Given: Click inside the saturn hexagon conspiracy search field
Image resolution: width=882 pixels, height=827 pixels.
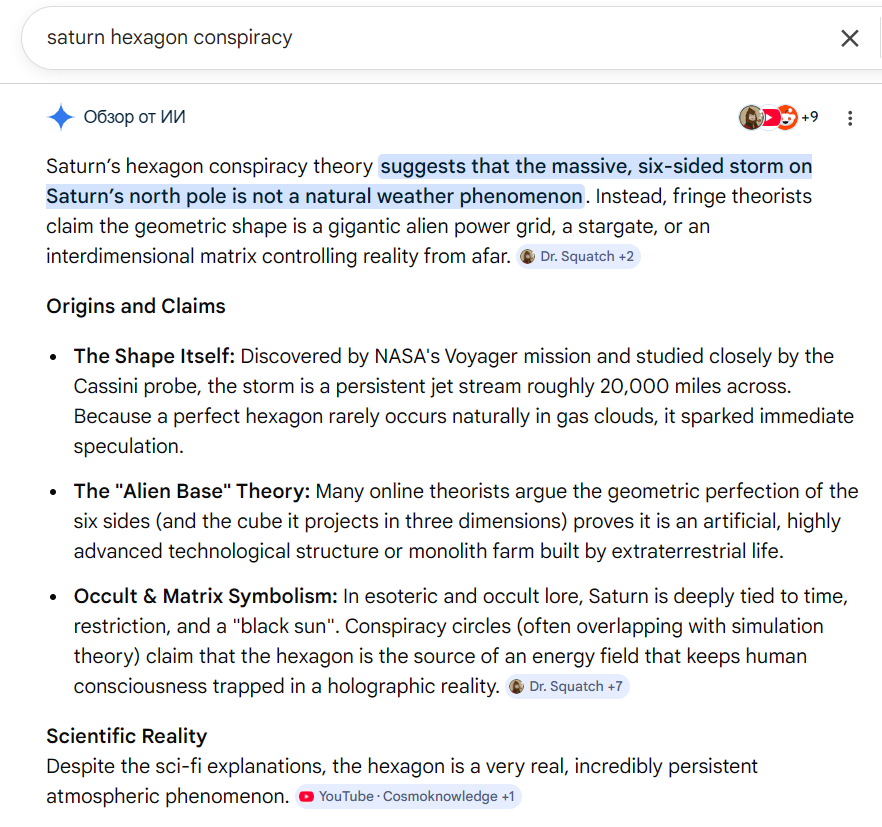Looking at the screenshot, I should pos(428,38).
